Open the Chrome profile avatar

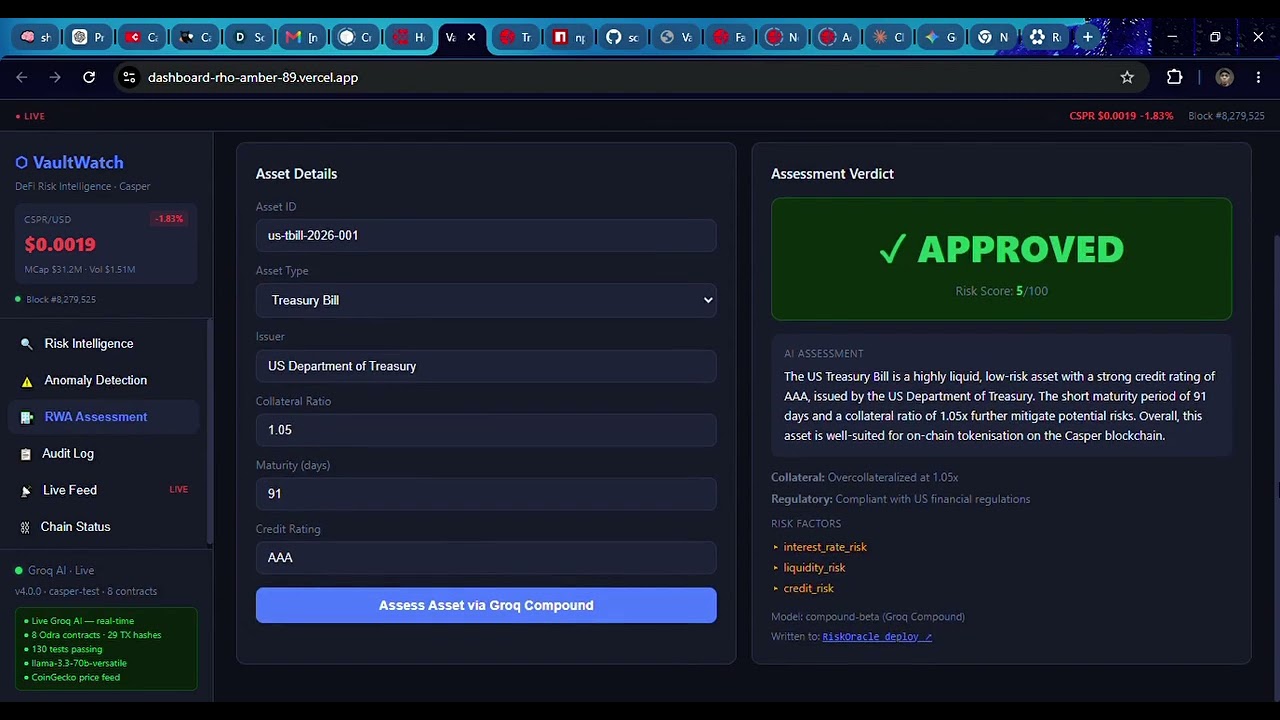point(1224,77)
